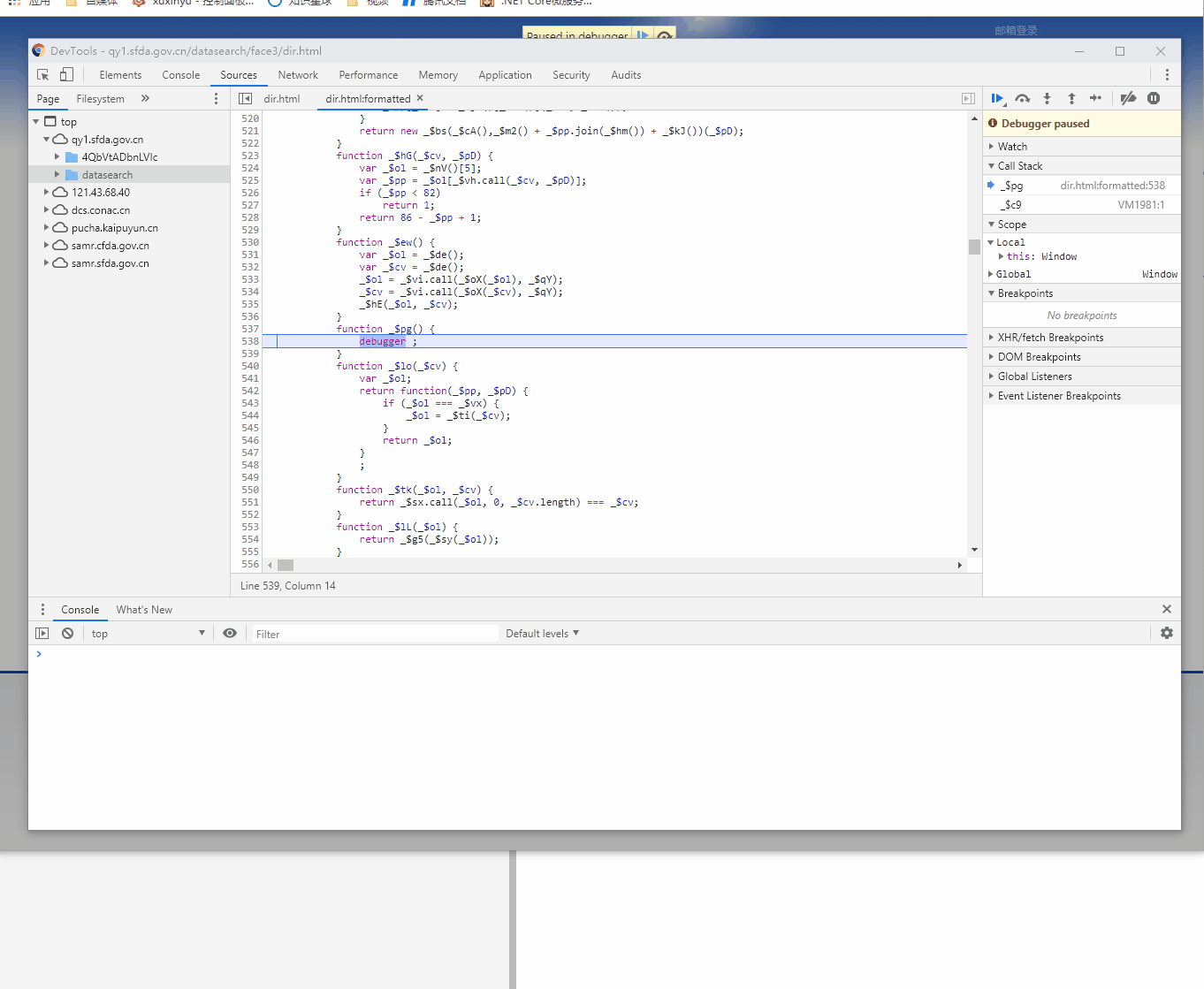Toggle the device toolbar icon
This screenshot has height=989, width=1204.
click(66, 75)
